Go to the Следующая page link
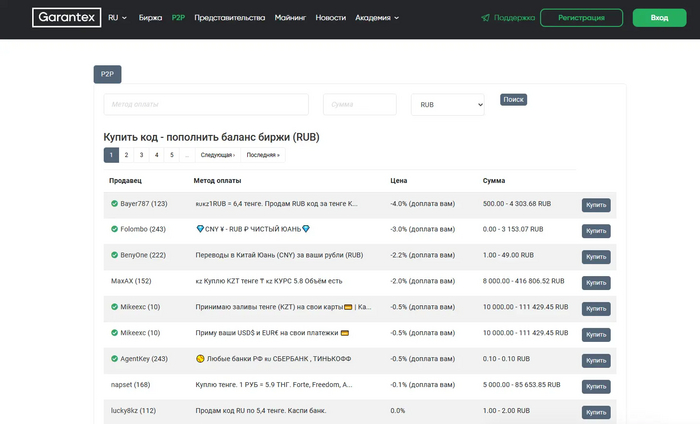The image size is (700, 424). 217,155
